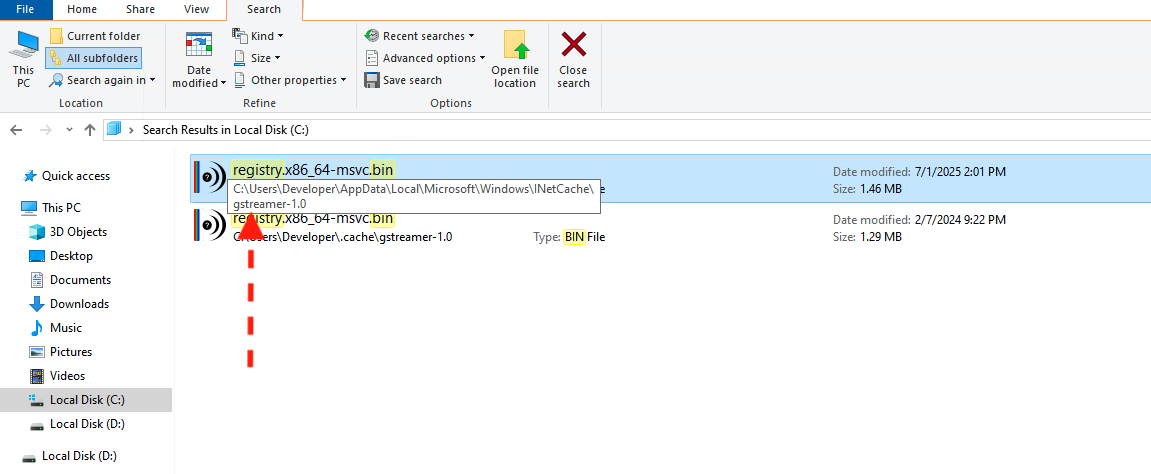Click the Music note icon
The width and height of the screenshot is (1151, 474).
[x=37, y=328]
